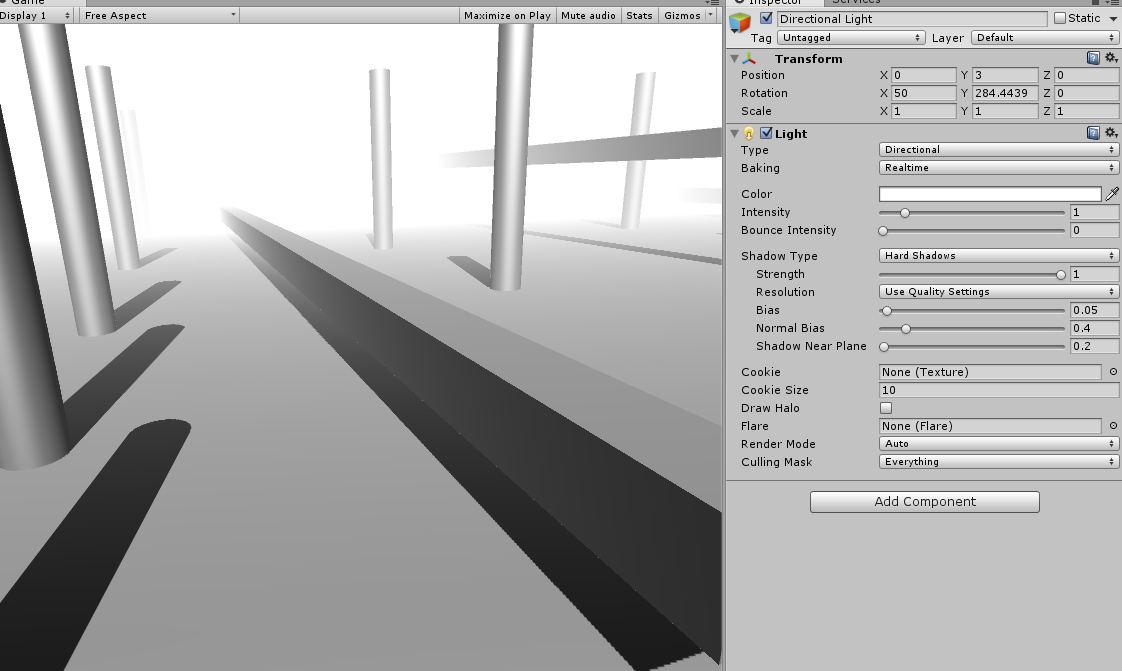Click the Gizmos button in Game view
Screen dimensions: 1122x671
coord(682,16)
